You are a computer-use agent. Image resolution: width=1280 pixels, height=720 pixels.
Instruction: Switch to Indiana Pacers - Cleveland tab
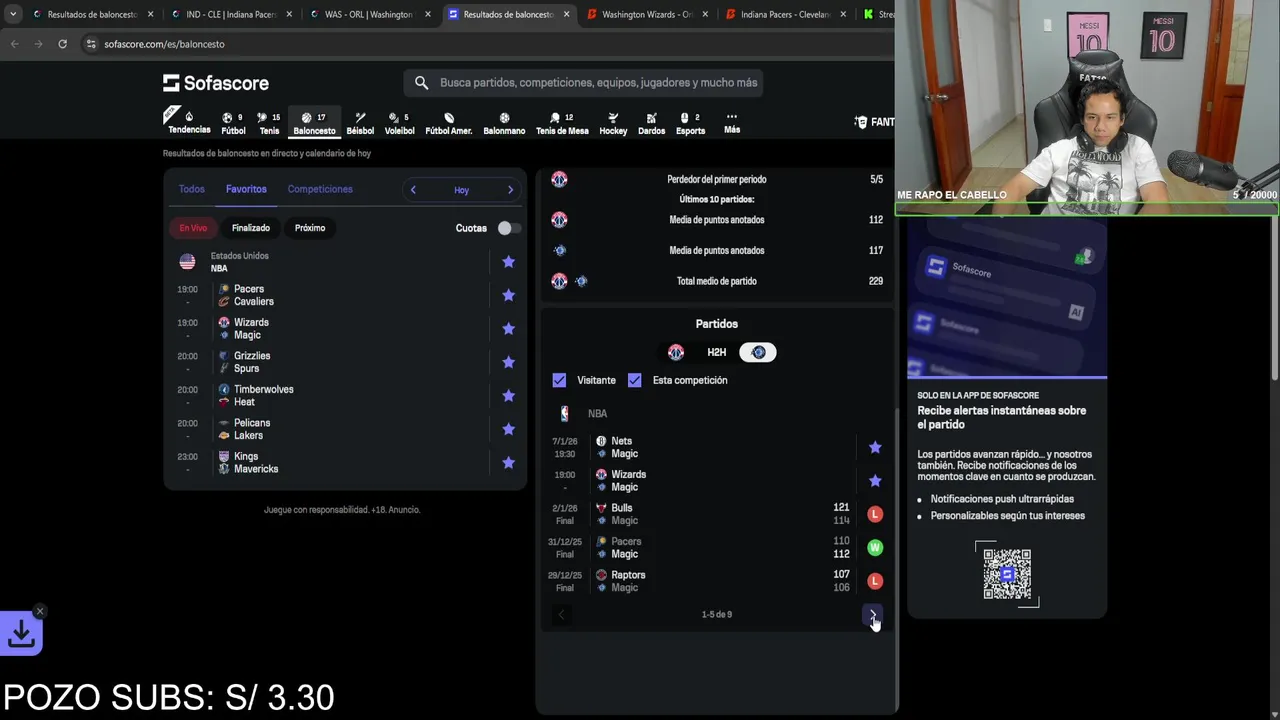pyautogui.click(x=784, y=15)
